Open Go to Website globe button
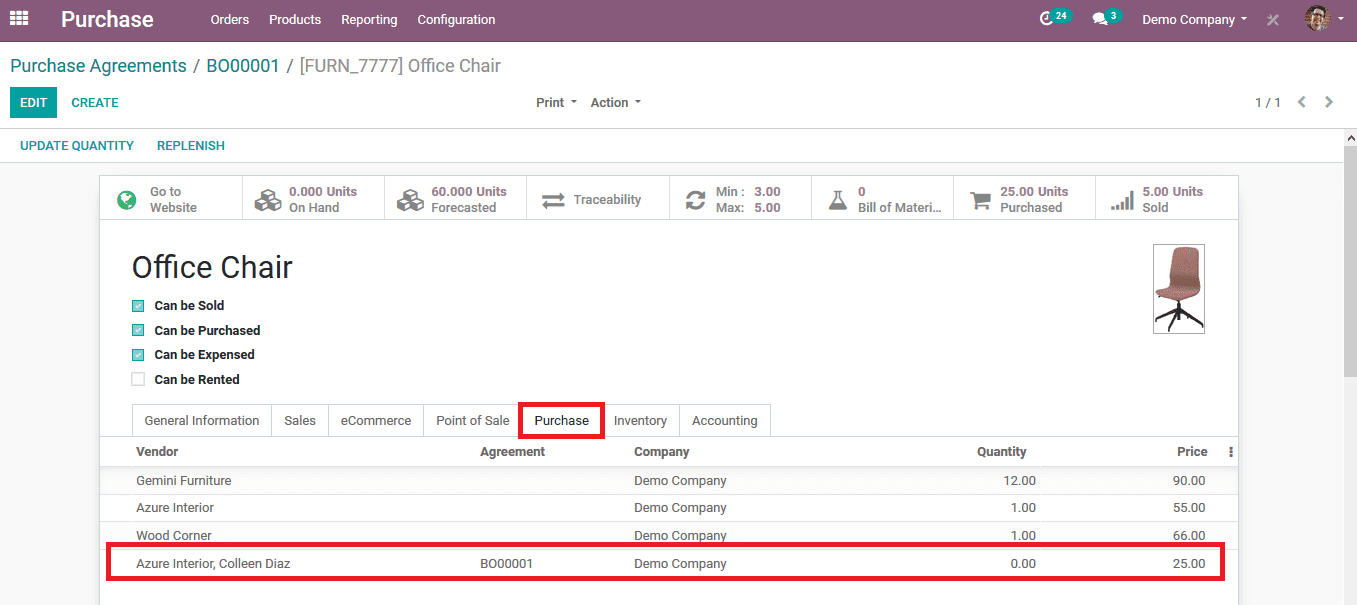 [171, 199]
